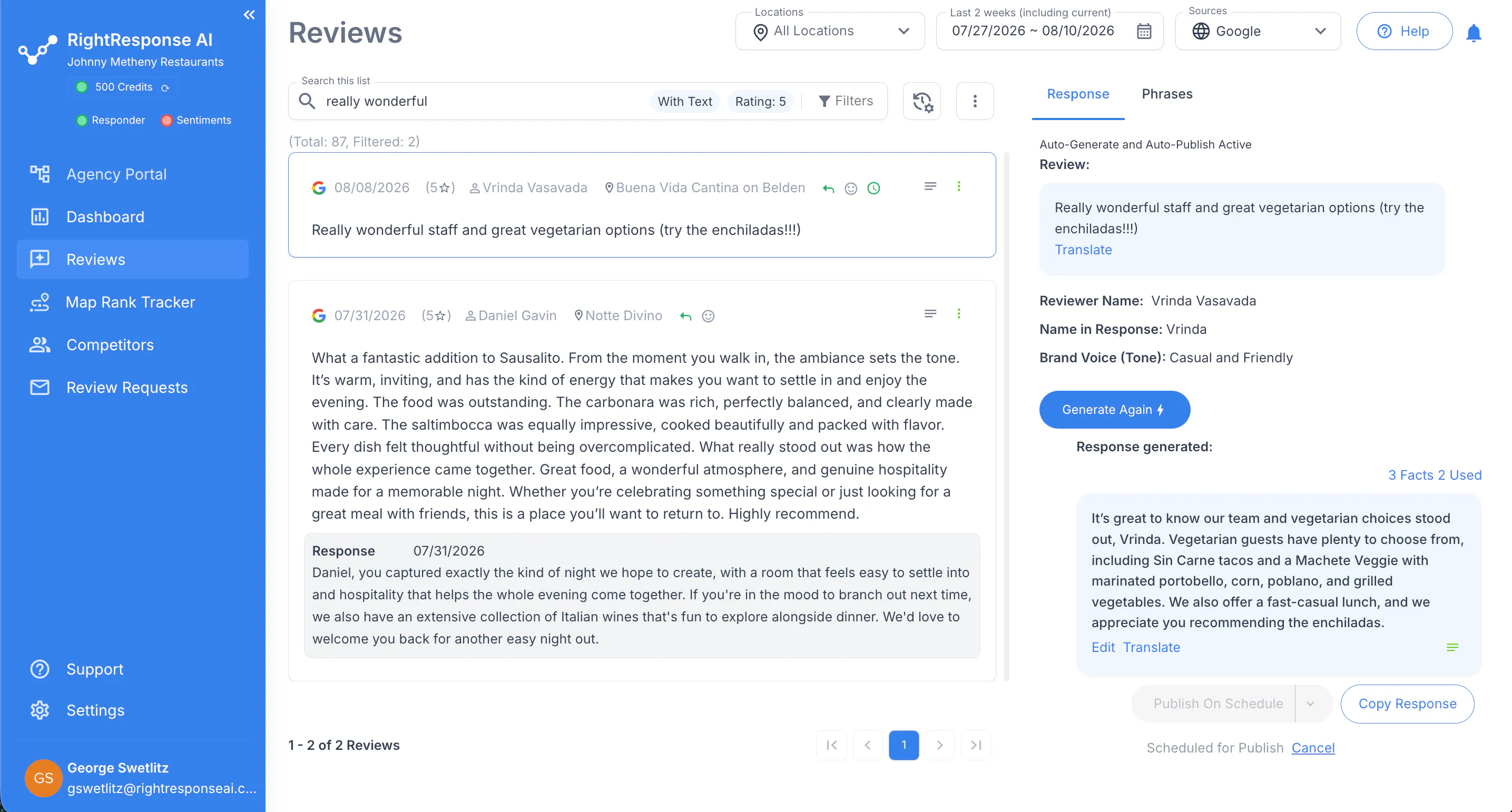Open the Sources Google dropdown

(x=1258, y=31)
